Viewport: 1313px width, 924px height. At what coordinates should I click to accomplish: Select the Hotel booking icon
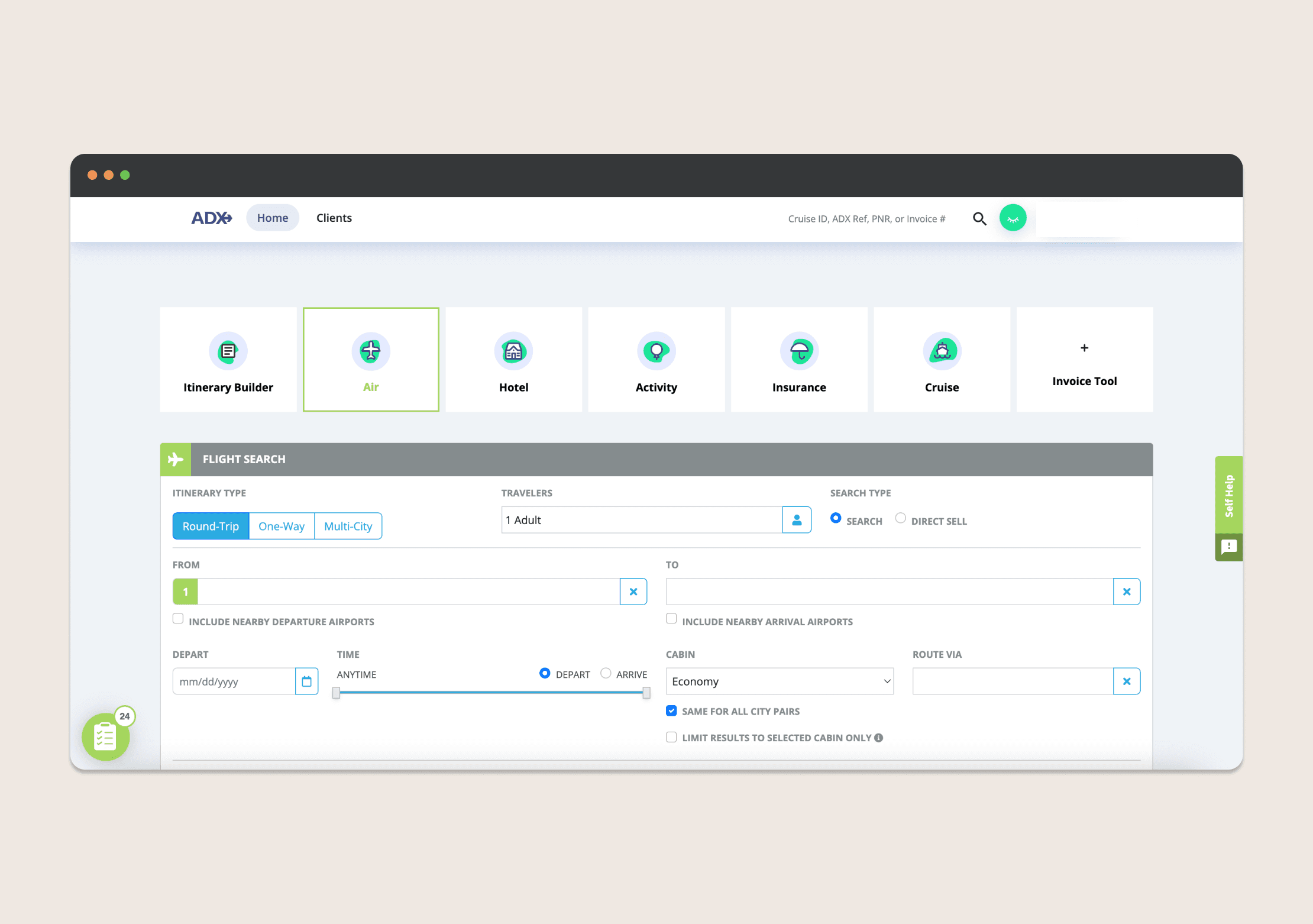[x=513, y=351]
